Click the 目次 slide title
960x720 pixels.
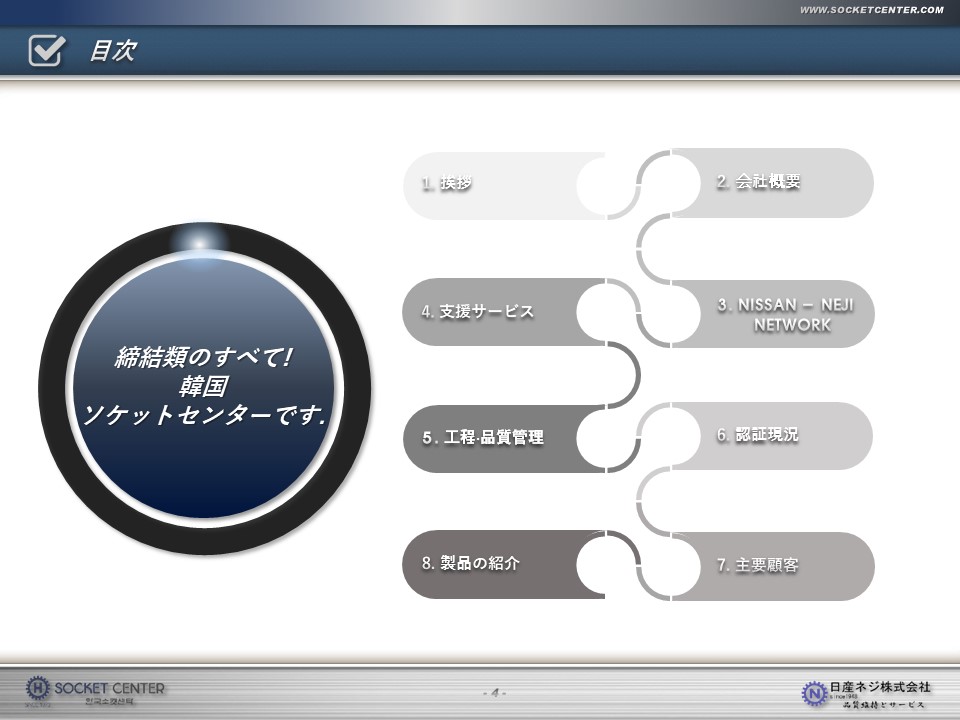click(112, 51)
